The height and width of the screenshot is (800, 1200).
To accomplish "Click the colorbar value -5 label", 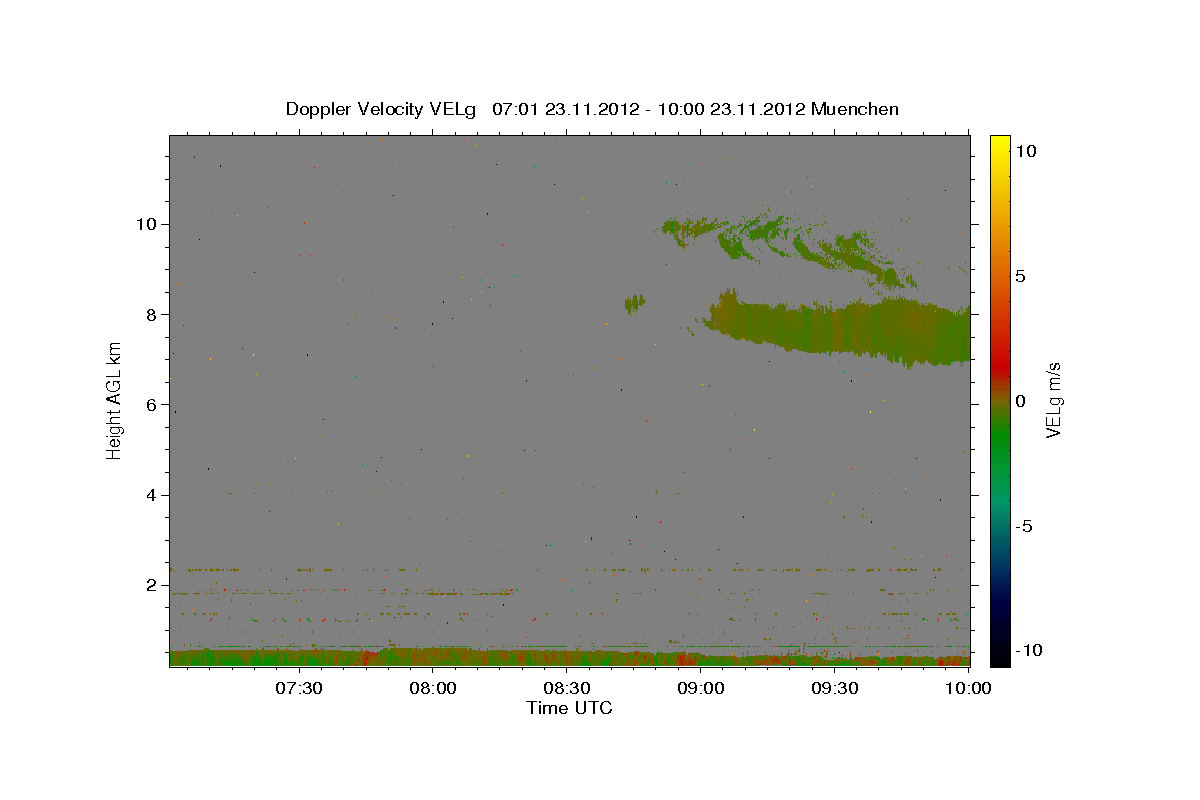I will pos(1026,526).
